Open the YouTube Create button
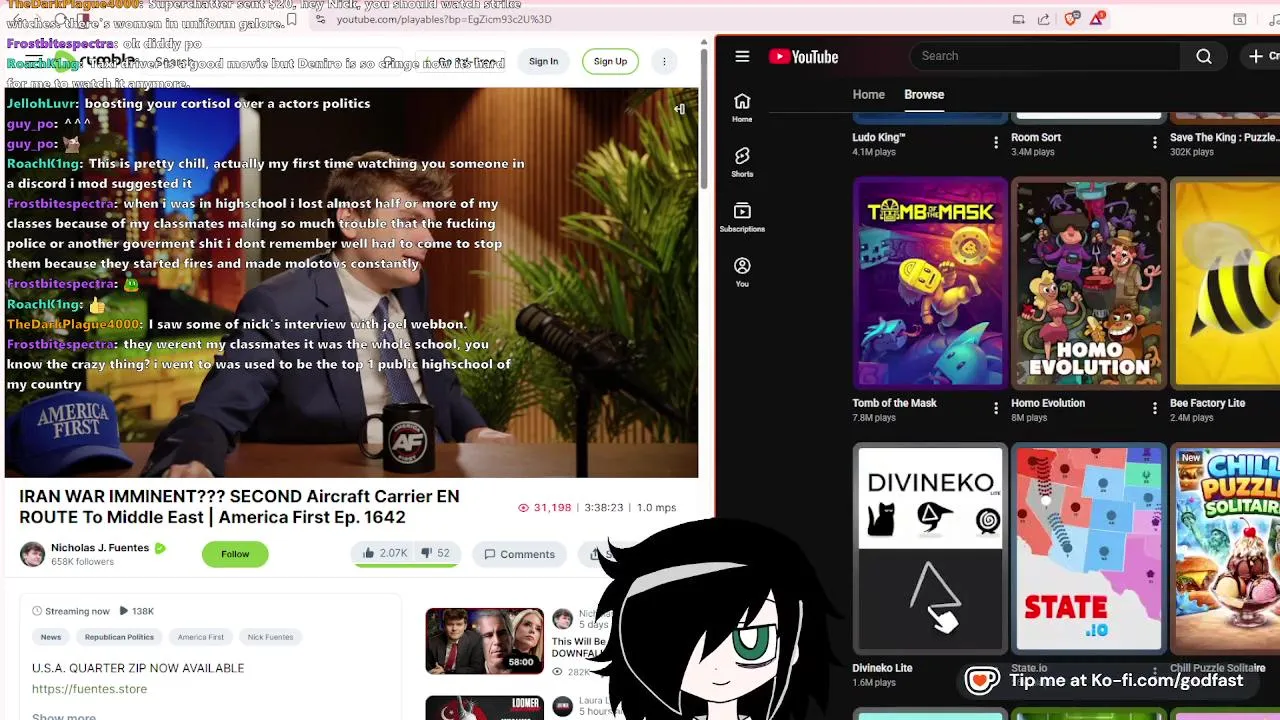 point(1260,56)
